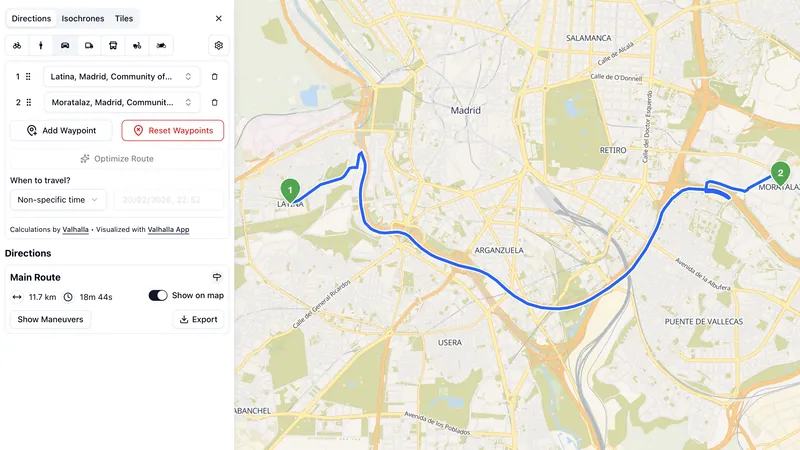Viewport: 800px width, 450px height.
Task: Select the motor scooter travel mode icon
Action: [x=137, y=45]
